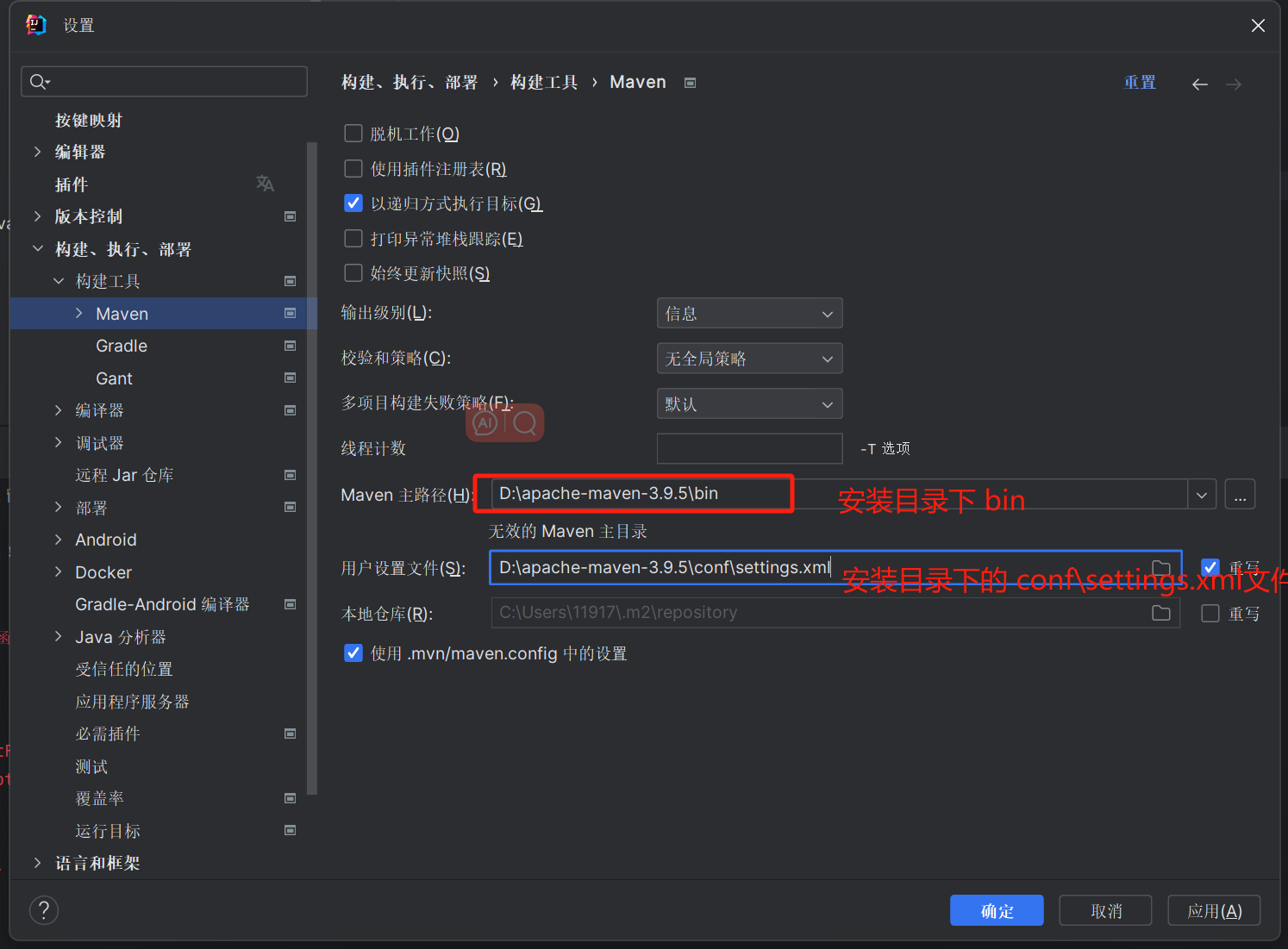
Task: Click the 用户设置文件 path field
Action: click(x=835, y=567)
